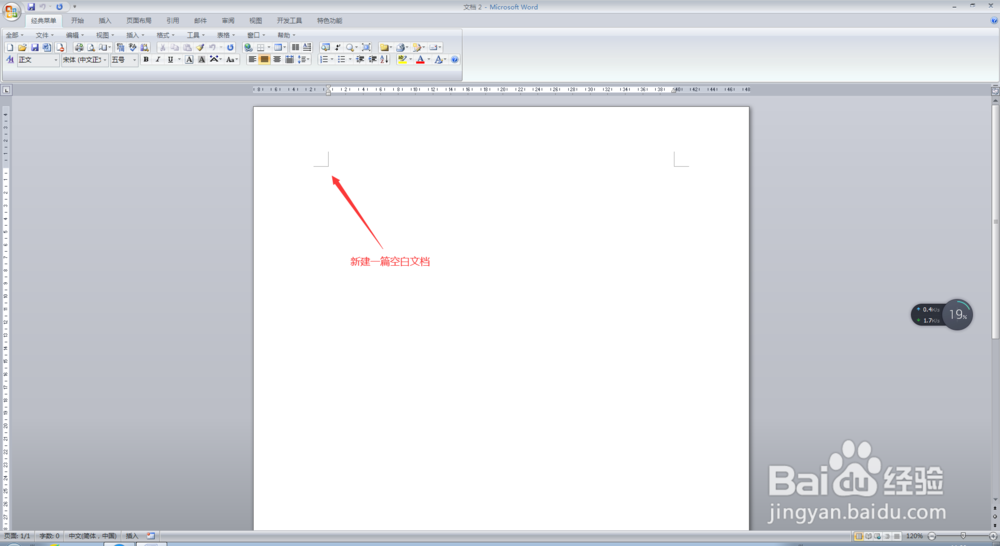Open the 表格 classic menu
Viewport: 1000px width, 546px height.
pos(226,35)
